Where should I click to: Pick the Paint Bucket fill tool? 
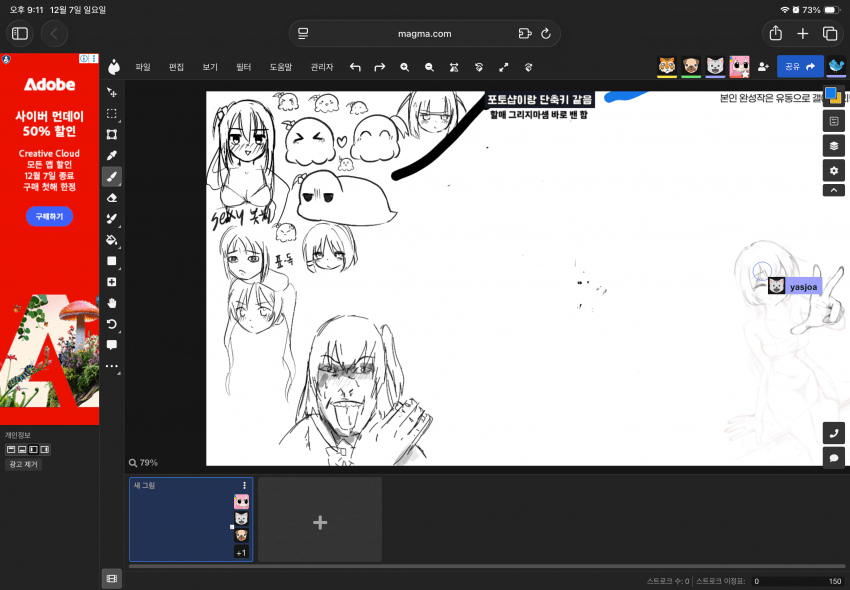tap(112, 240)
